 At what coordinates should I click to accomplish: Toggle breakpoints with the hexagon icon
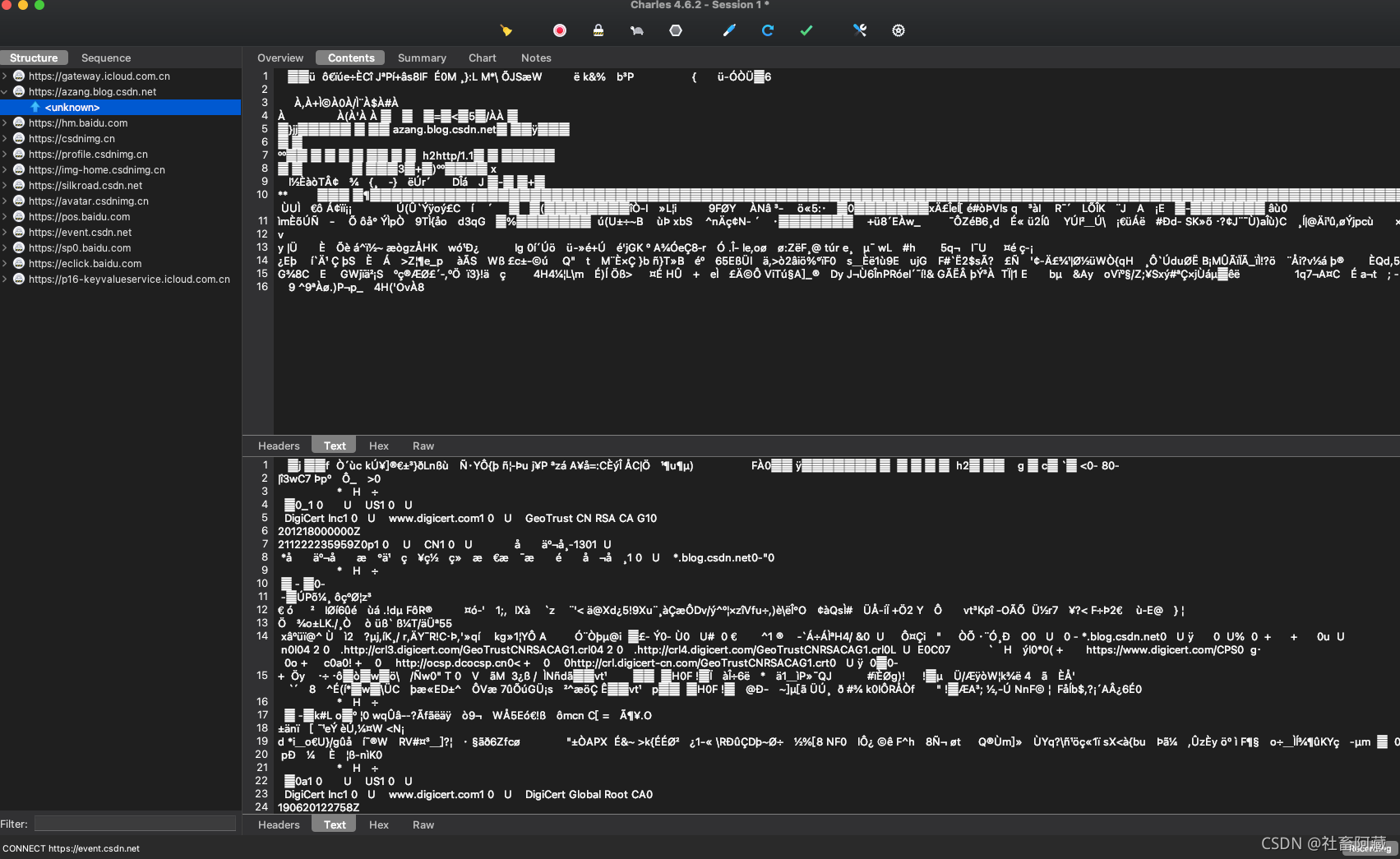pyautogui.click(x=676, y=30)
